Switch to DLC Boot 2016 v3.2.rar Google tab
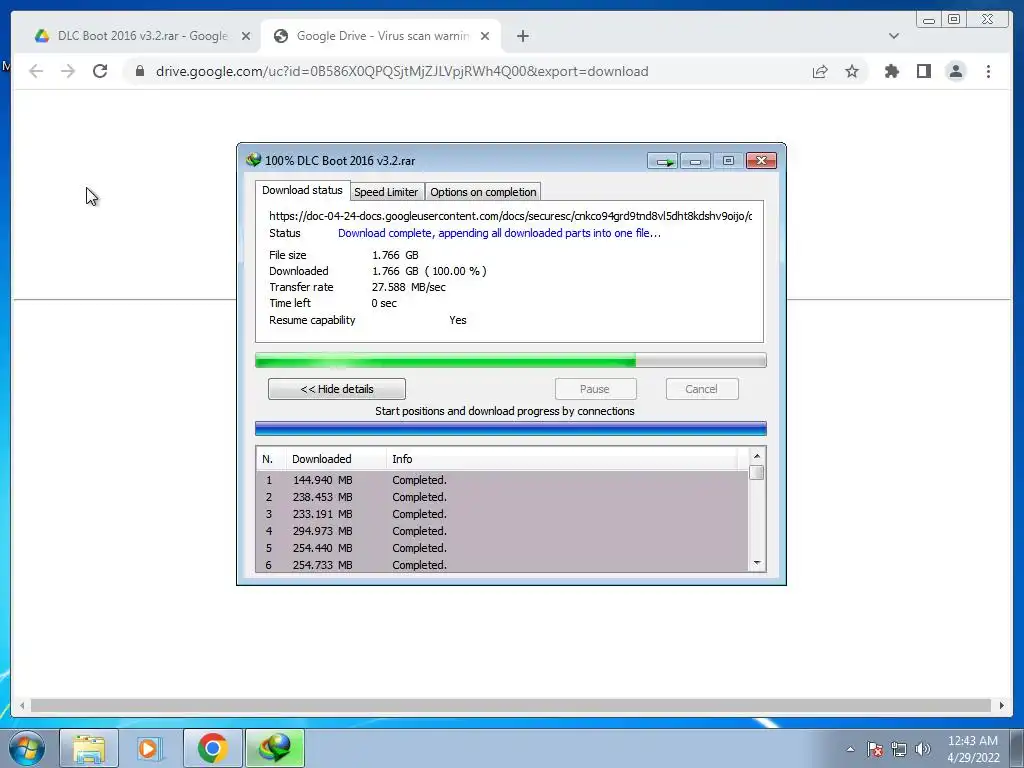 pyautogui.click(x=142, y=36)
